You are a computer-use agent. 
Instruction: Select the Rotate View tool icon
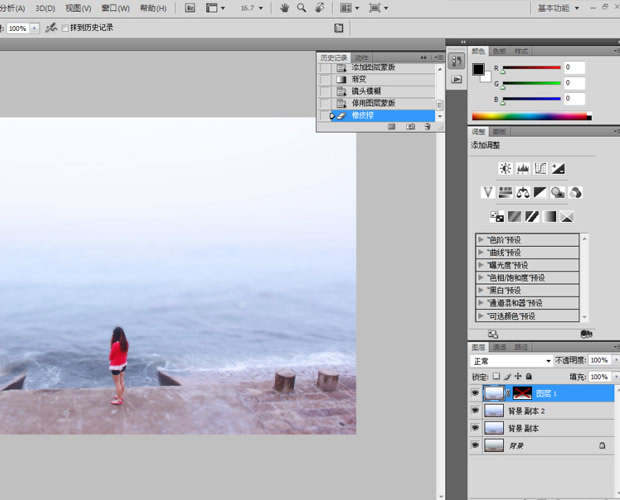point(320,8)
